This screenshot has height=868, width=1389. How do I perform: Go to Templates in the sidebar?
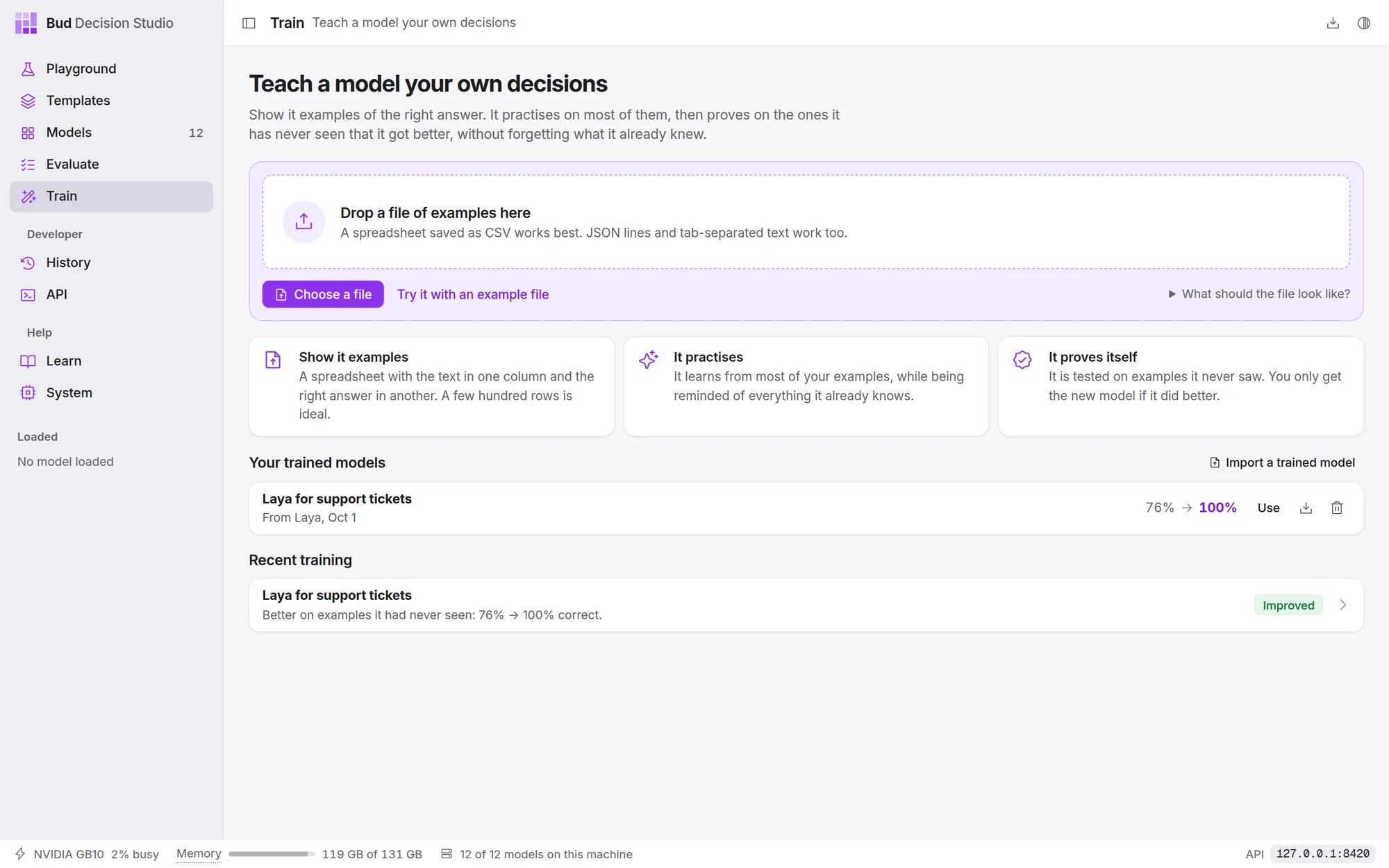pos(111,101)
